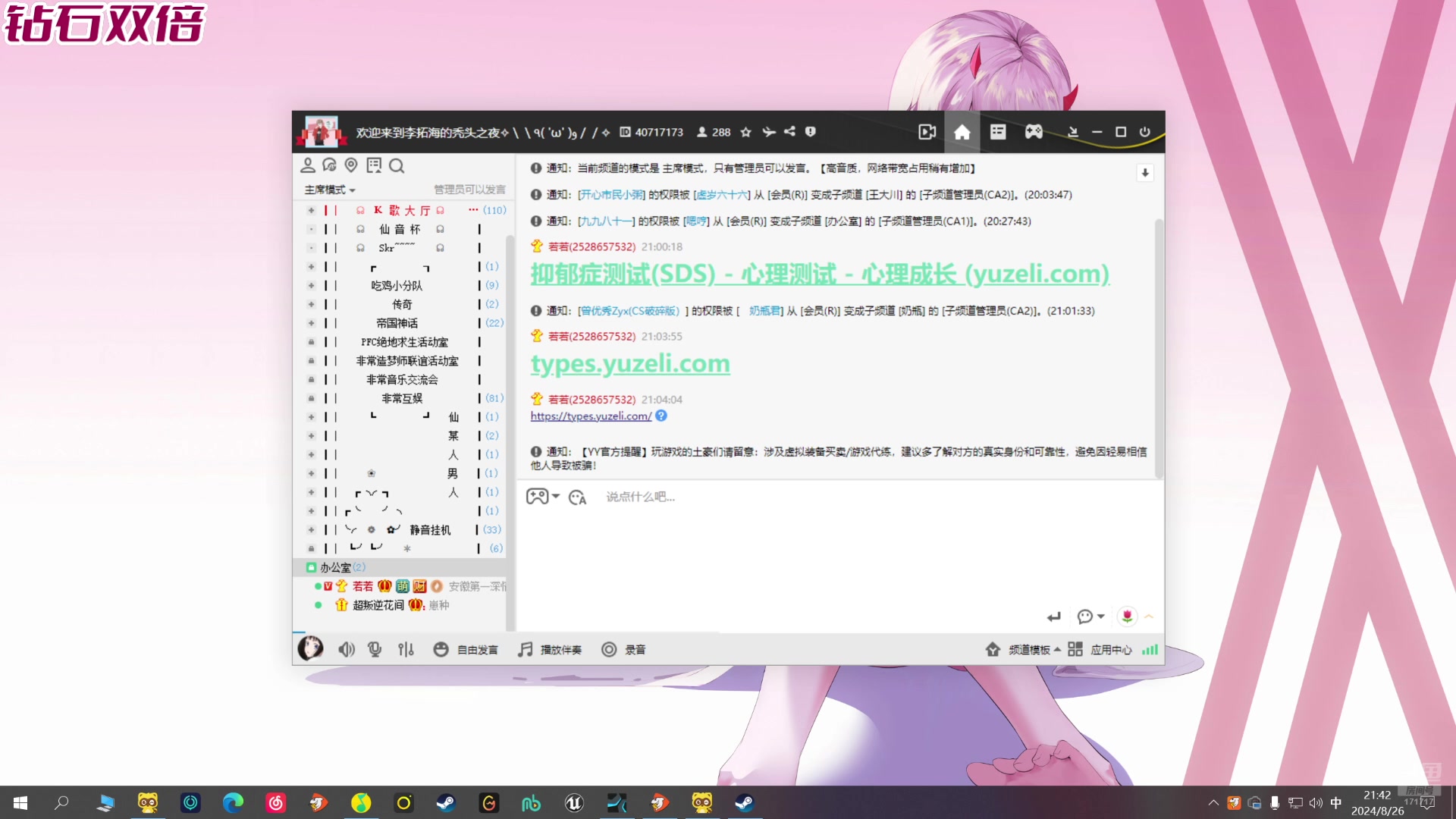Open the K歌大厅 more options dots
Image resolution: width=1456 pixels, height=819 pixels.
(x=473, y=210)
